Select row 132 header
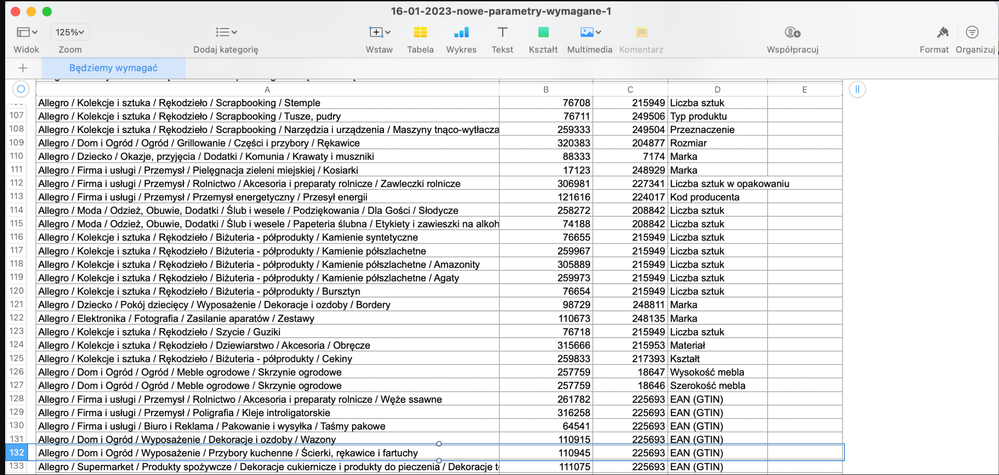The width and height of the screenshot is (999, 475). point(17,453)
